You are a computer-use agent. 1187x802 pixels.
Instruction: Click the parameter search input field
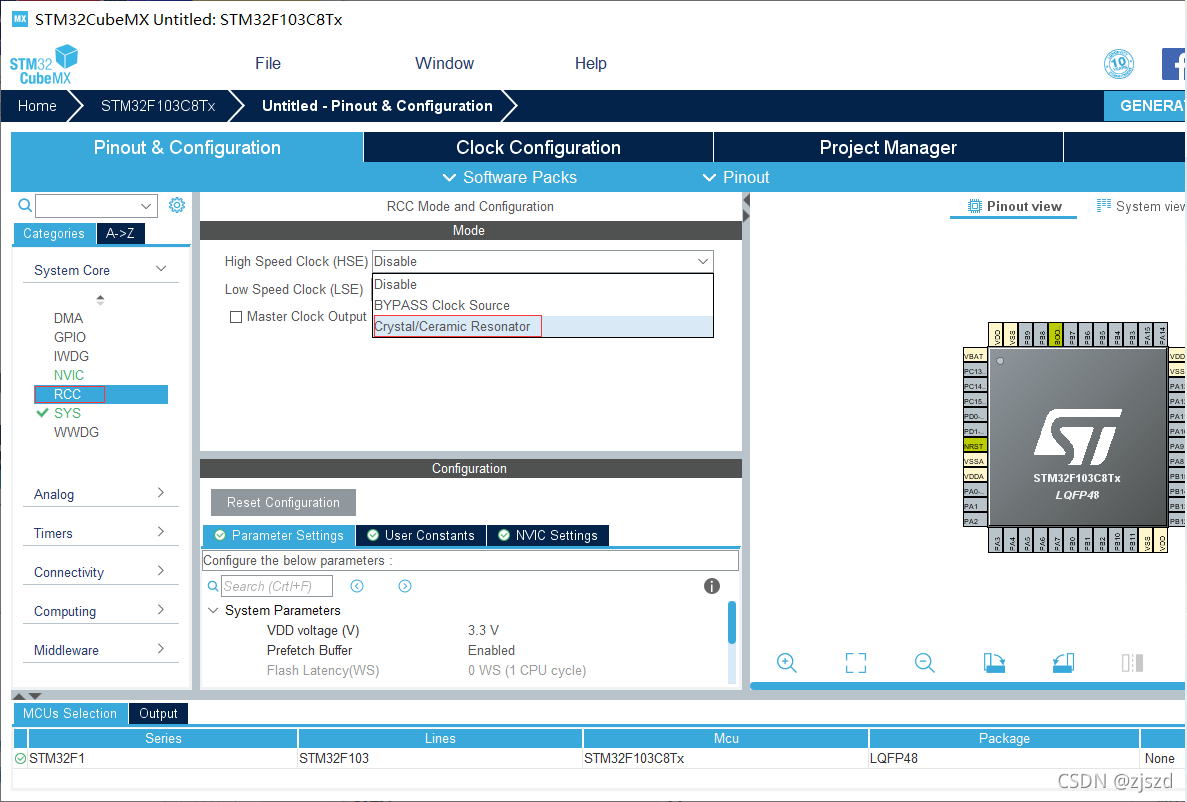[x=277, y=586]
